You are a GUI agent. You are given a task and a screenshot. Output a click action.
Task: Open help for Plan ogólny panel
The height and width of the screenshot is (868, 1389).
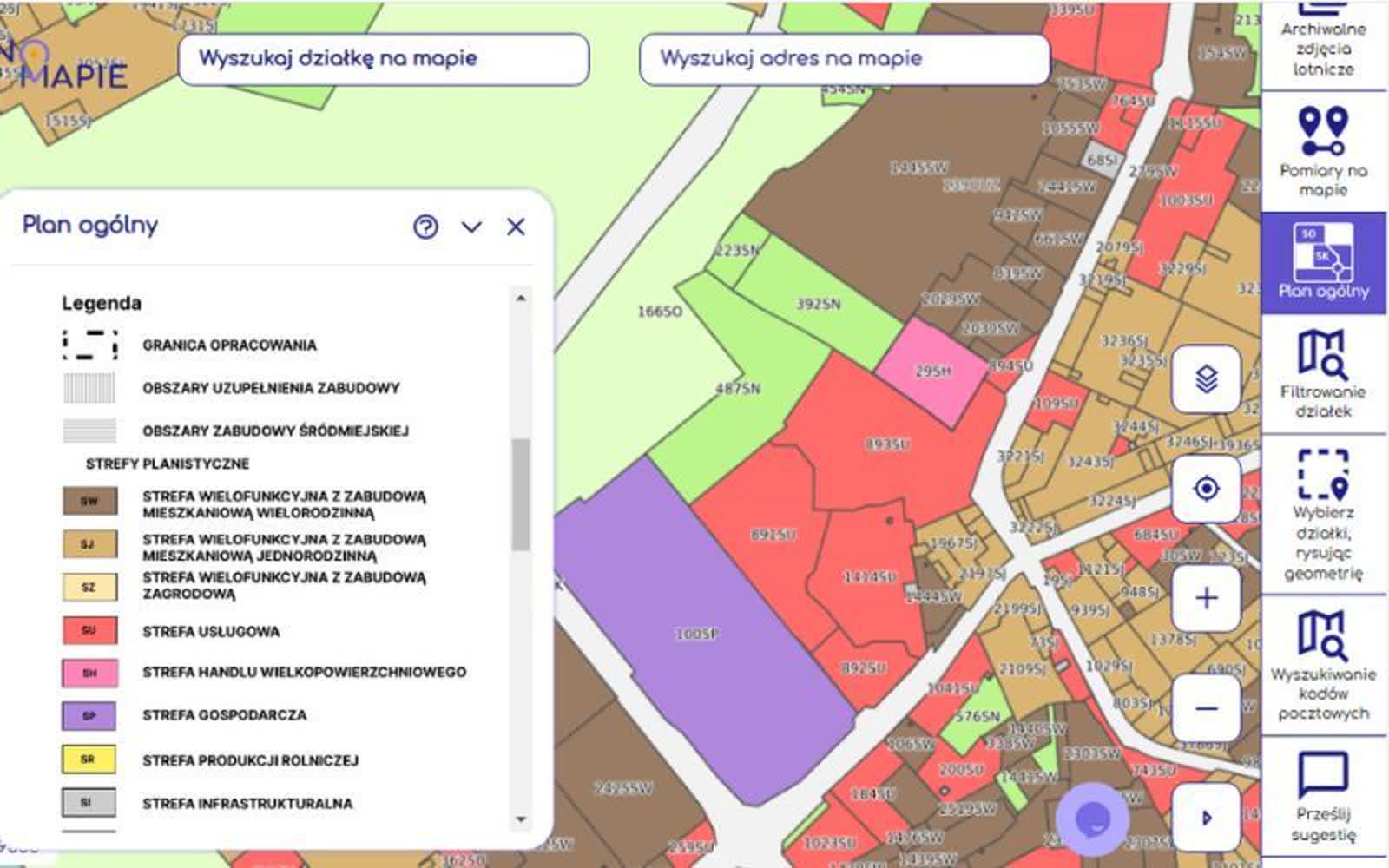click(x=425, y=227)
